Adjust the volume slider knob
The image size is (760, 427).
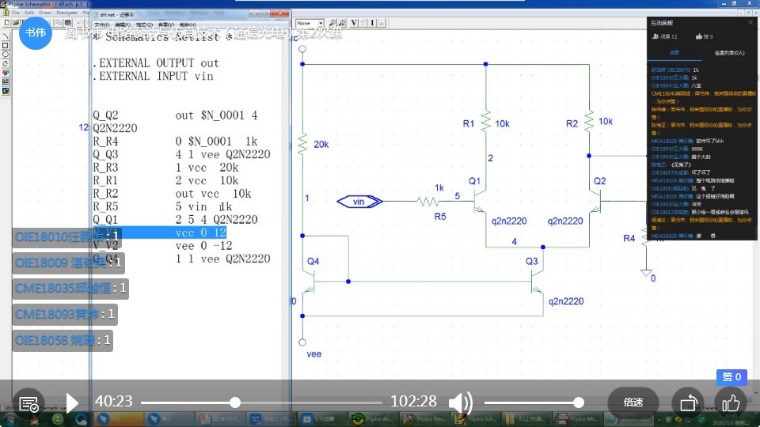[578, 402]
